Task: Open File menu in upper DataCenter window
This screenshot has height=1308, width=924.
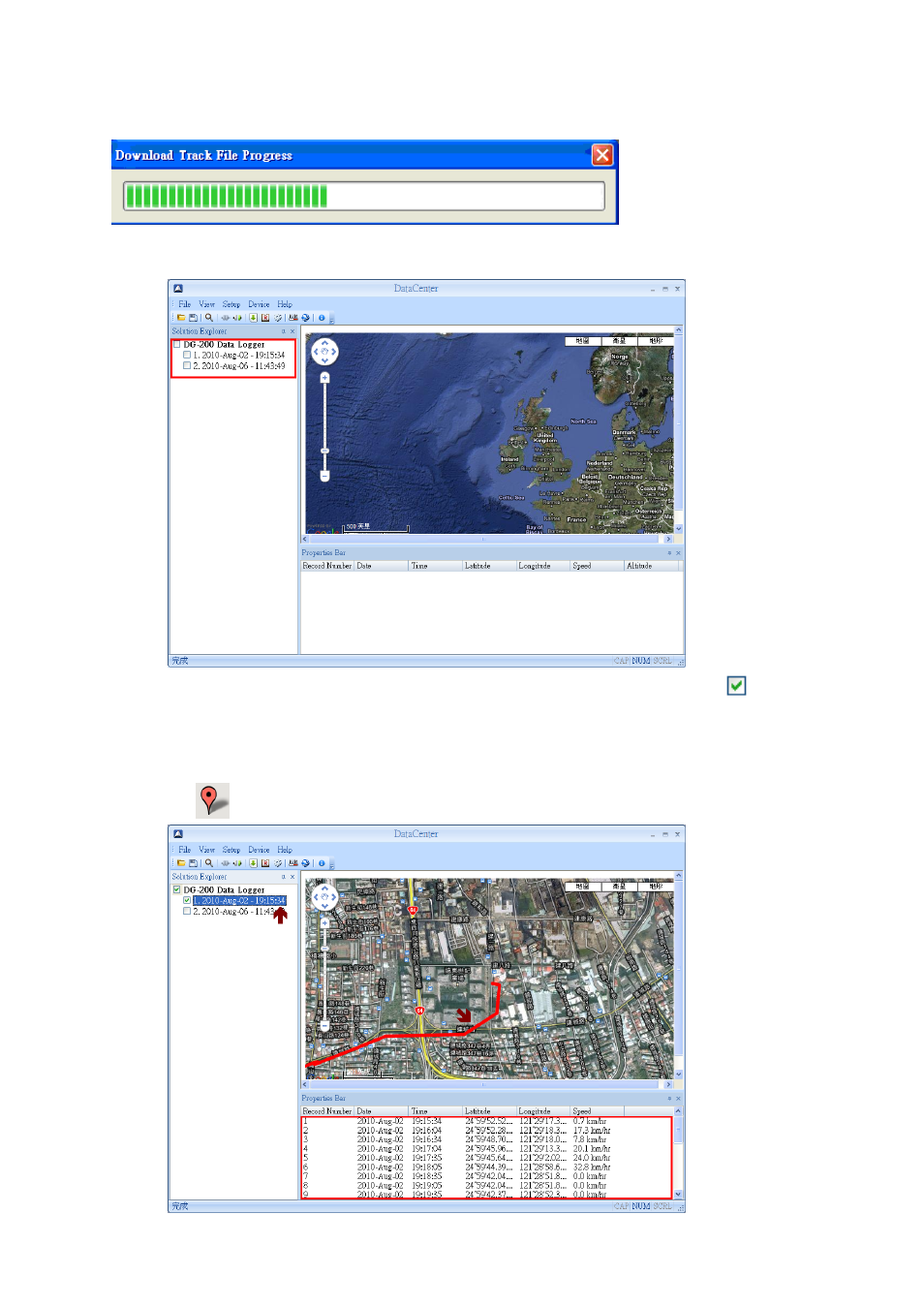Action: tap(184, 304)
